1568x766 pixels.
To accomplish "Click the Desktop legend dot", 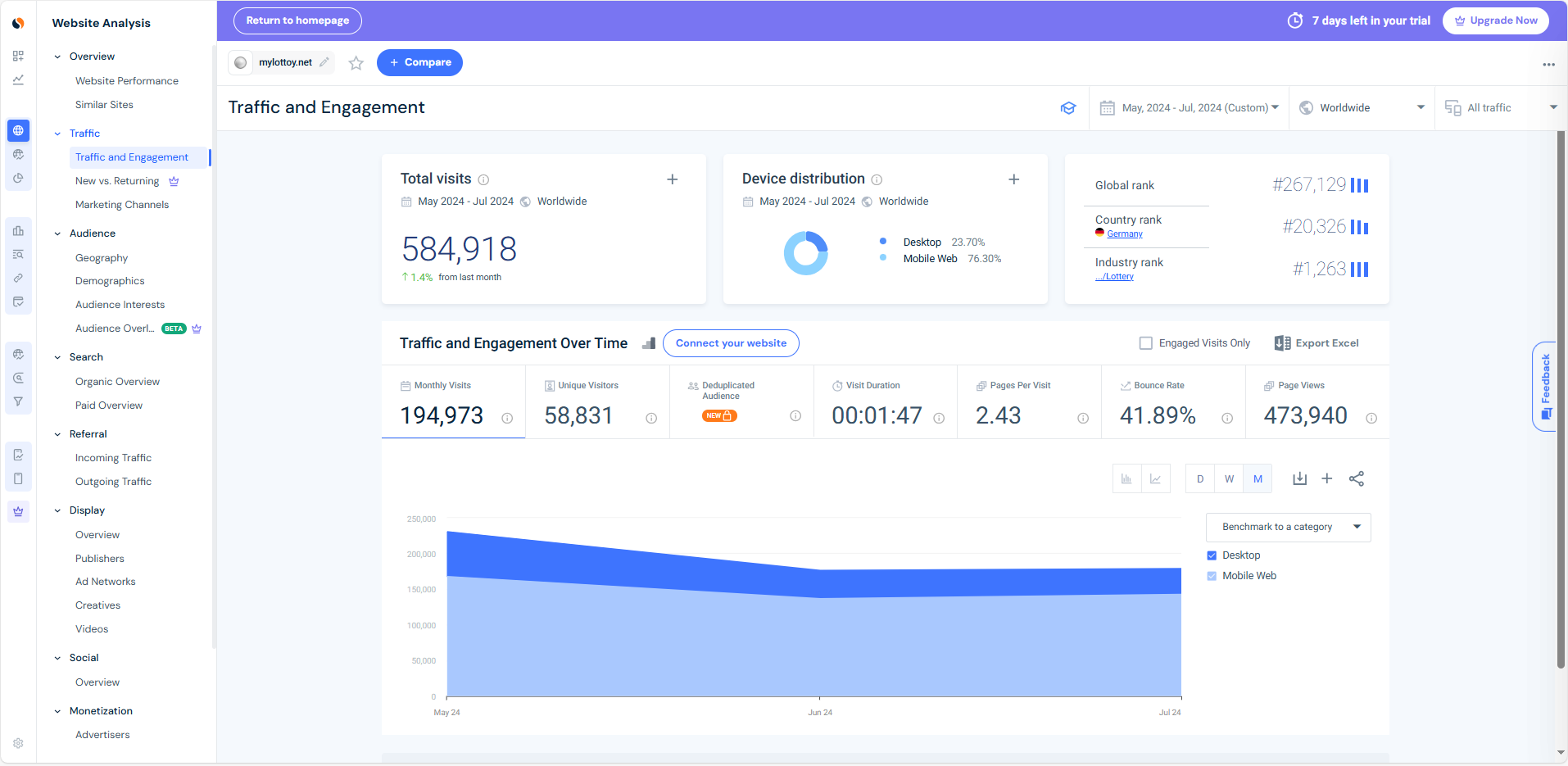I will pyautogui.click(x=883, y=242).
